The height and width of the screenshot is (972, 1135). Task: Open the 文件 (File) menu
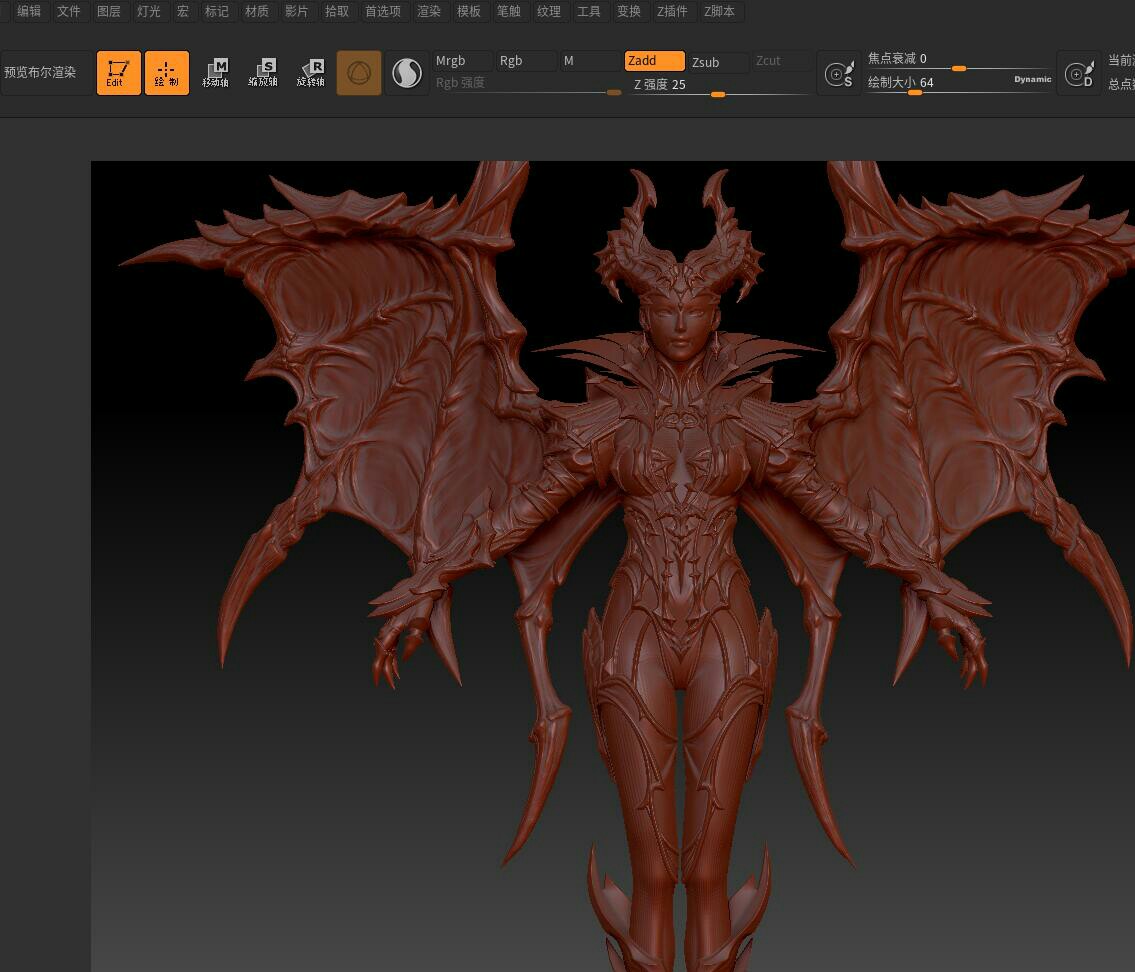coord(69,12)
